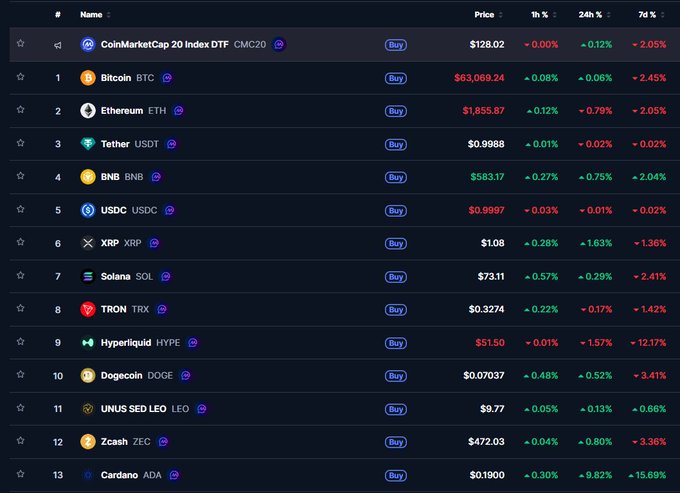Buy USDC using its Buy button
Viewport: 680px width, 493px height.
pos(396,210)
